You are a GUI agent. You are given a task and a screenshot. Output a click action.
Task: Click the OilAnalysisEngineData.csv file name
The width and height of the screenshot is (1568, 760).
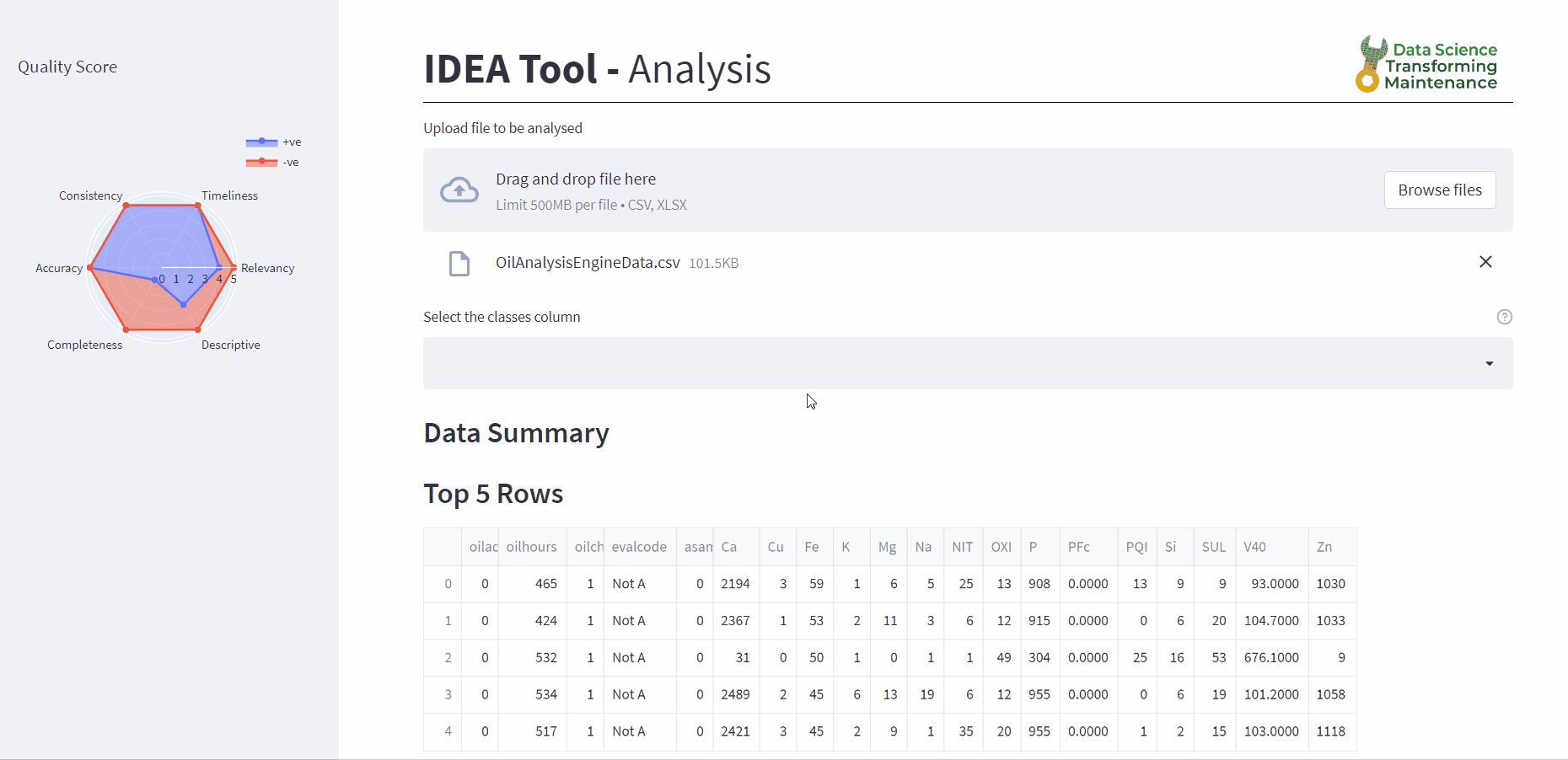point(588,263)
